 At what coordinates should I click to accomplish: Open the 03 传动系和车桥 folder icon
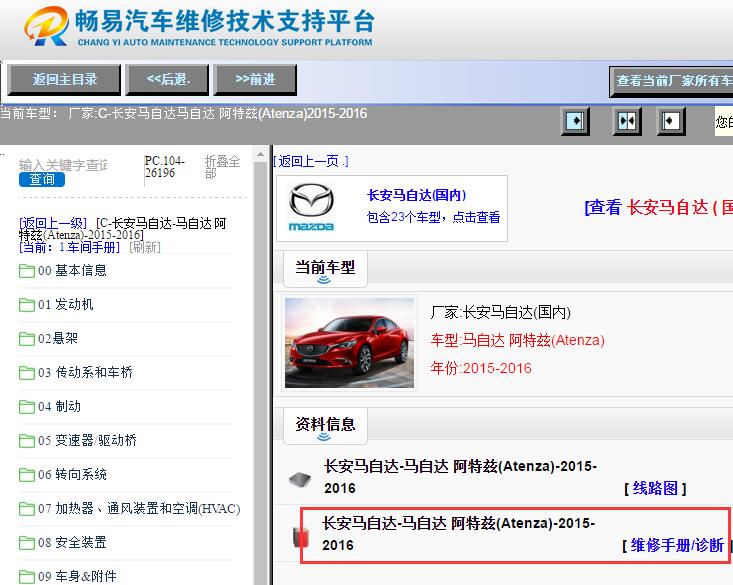click(x=27, y=373)
